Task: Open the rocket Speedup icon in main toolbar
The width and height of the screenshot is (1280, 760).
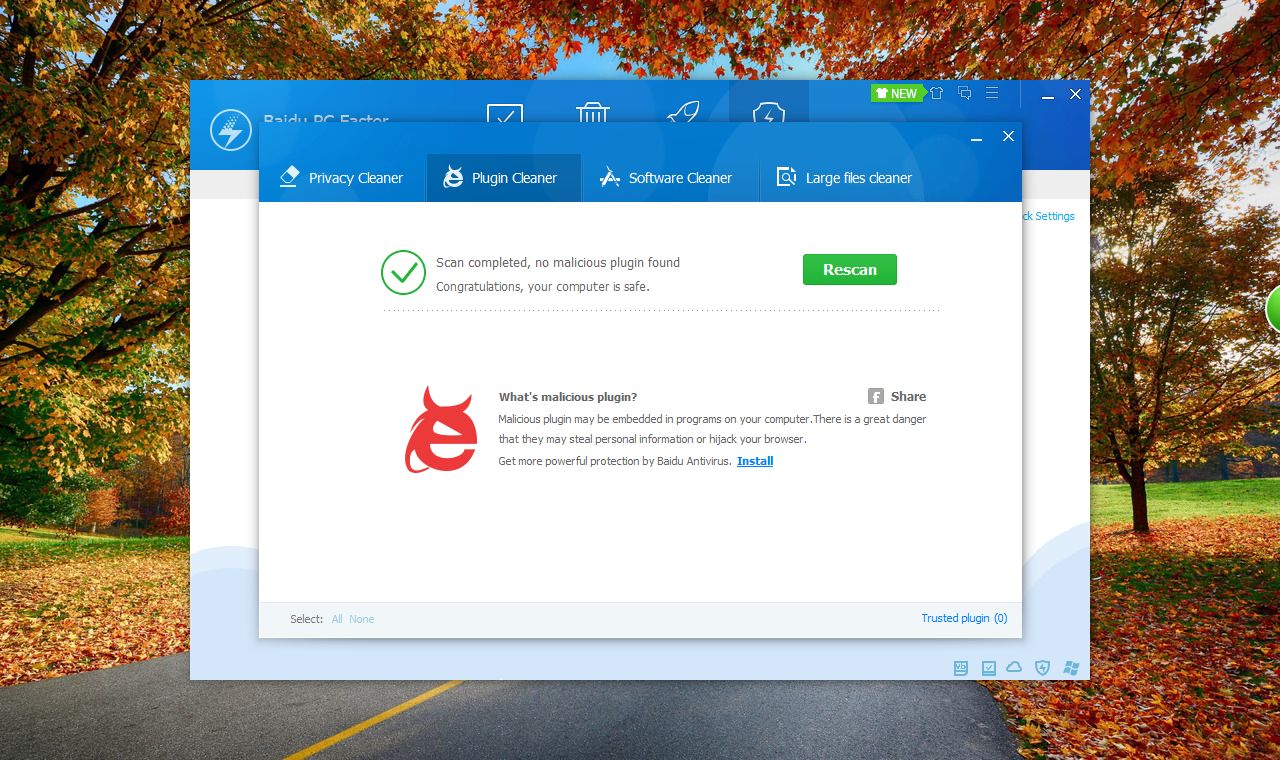Action: pyautogui.click(x=682, y=112)
